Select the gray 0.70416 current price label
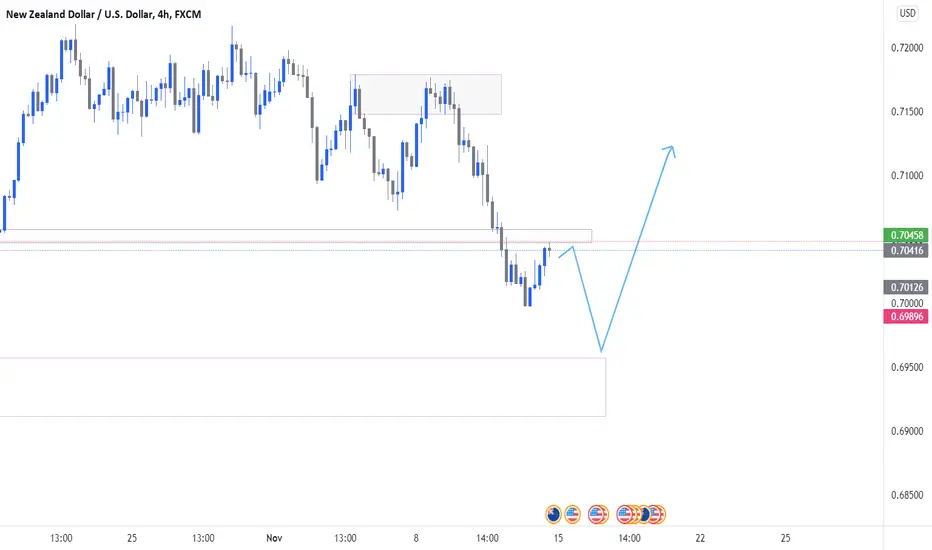932x550 pixels. [906, 250]
